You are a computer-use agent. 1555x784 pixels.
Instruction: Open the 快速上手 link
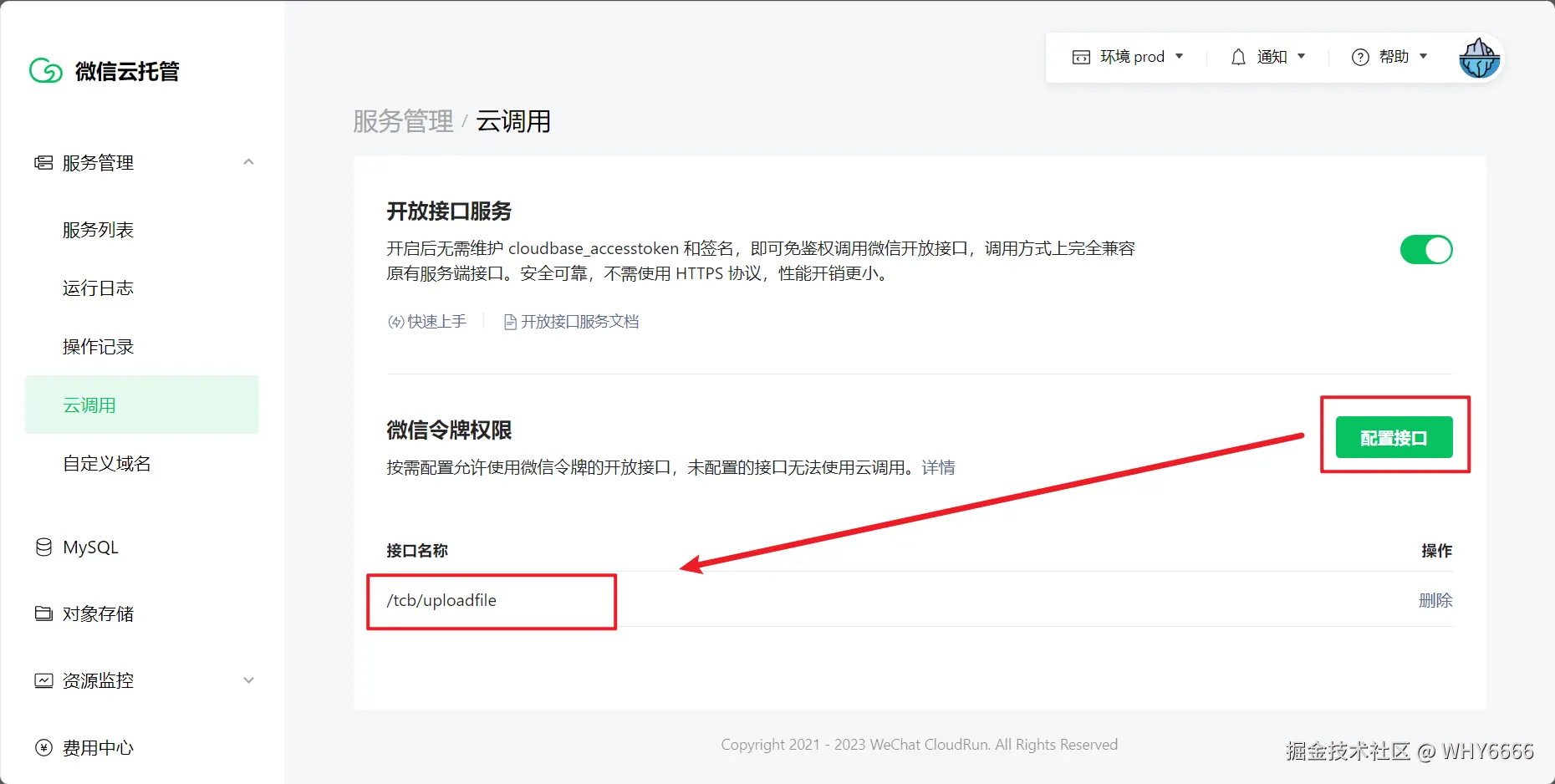coord(436,322)
